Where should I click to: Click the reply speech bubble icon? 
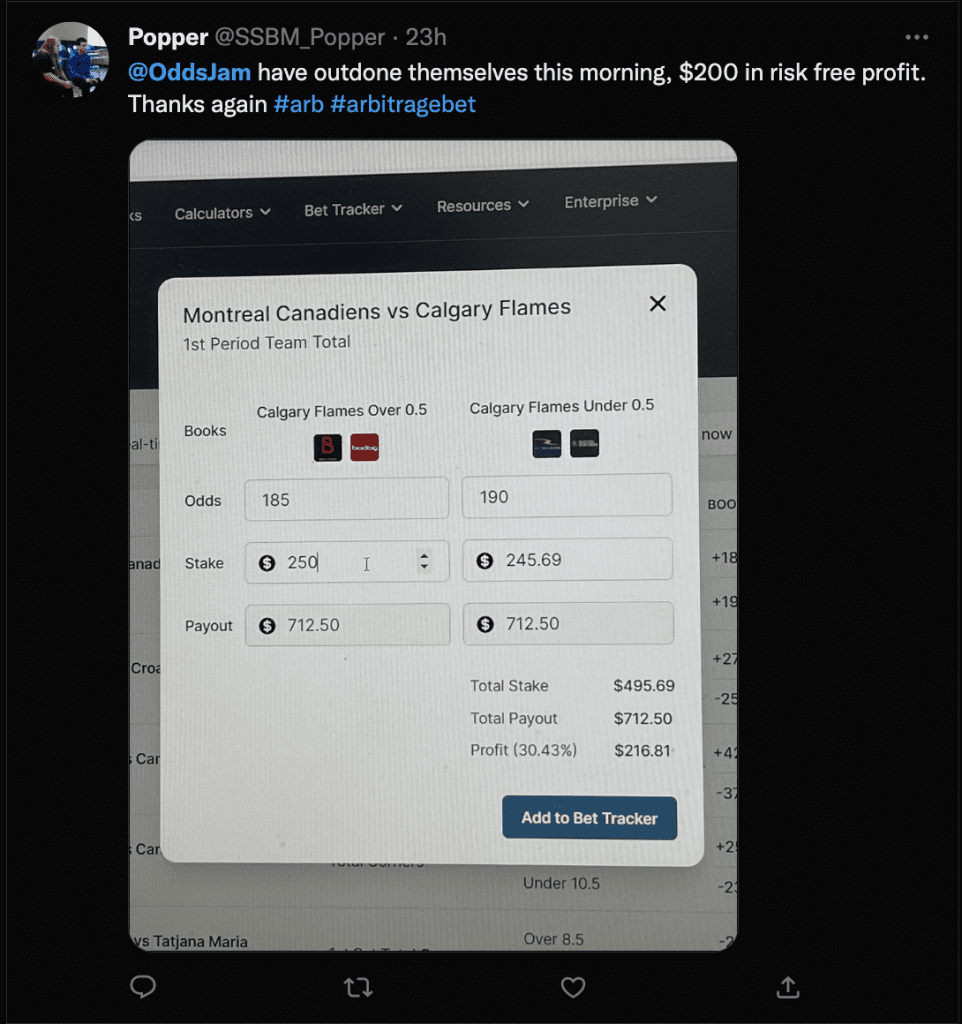142,986
